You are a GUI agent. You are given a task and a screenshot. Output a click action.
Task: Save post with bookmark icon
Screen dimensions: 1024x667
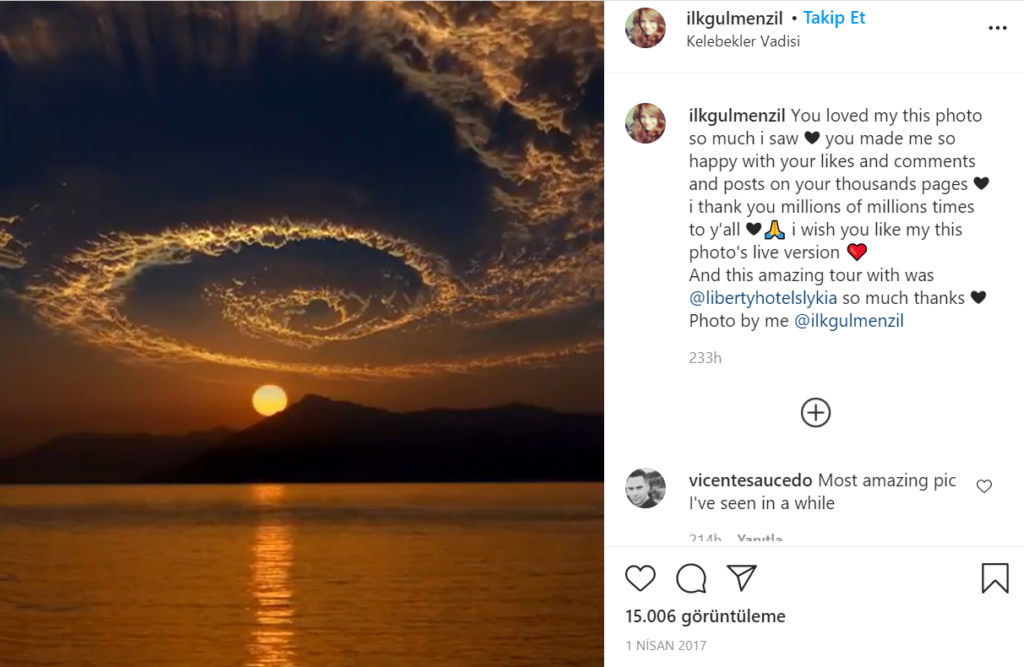point(994,578)
